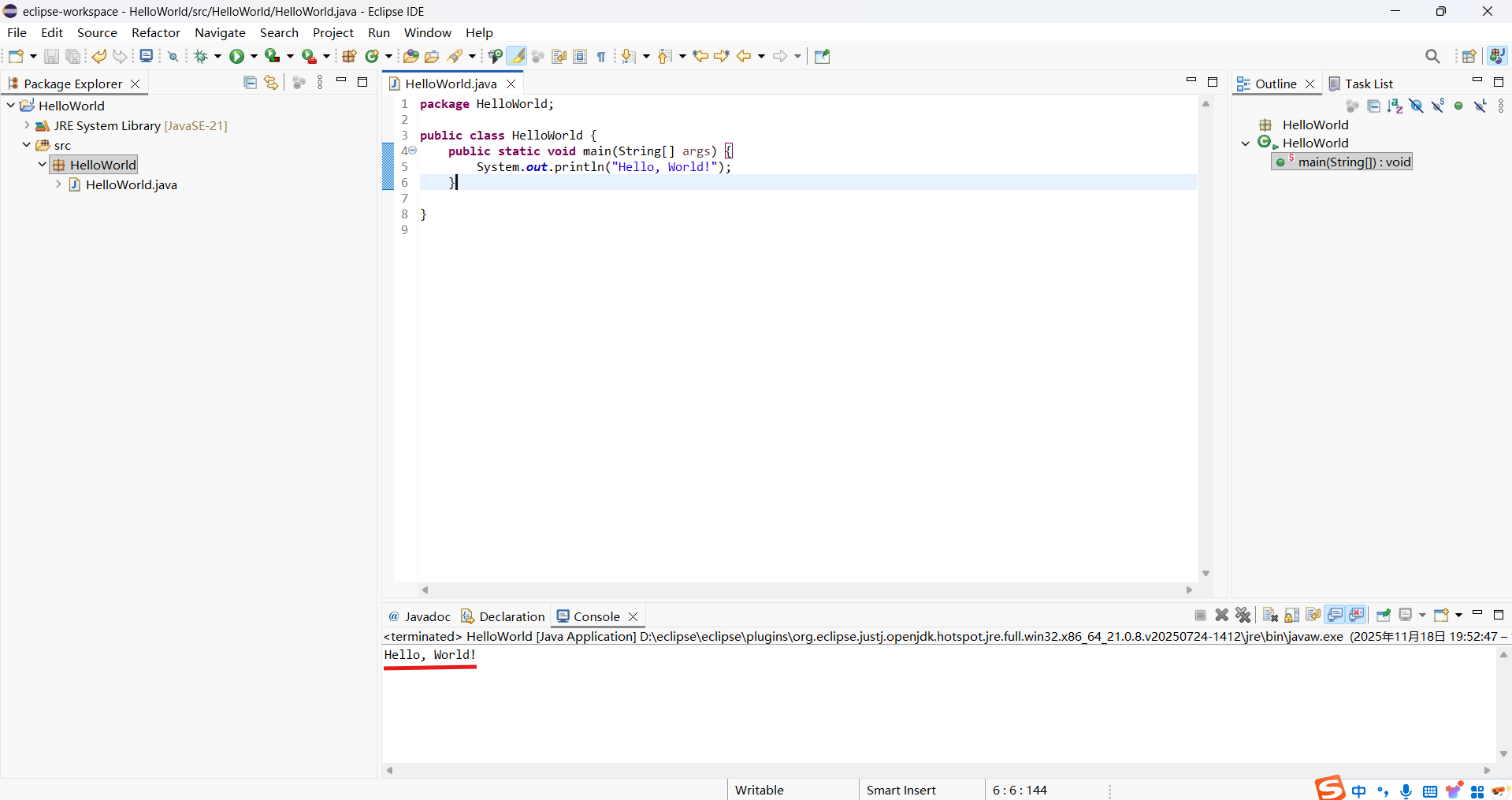Click the Pin Console icon
1512x800 pixels.
coord(1384,616)
